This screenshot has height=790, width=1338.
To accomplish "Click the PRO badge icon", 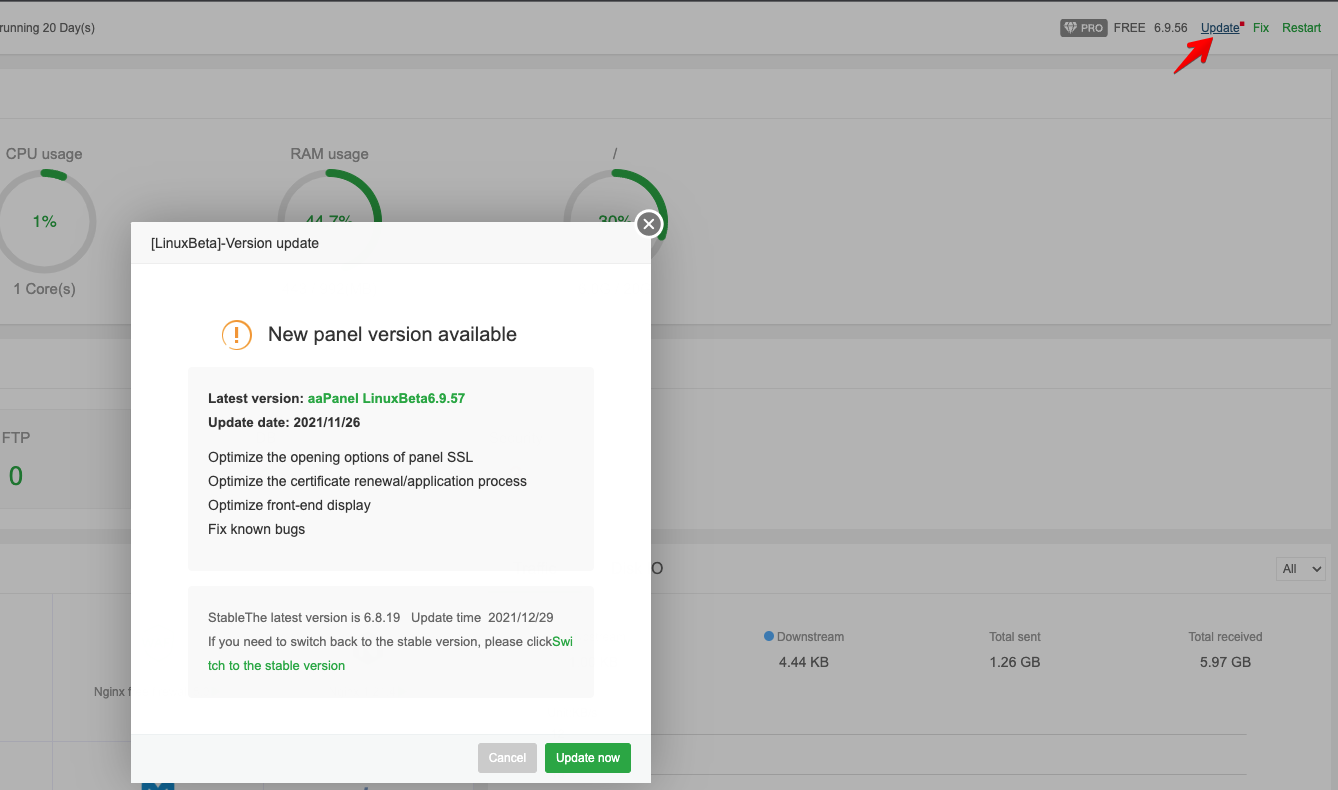I will (x=1083, y=28).
